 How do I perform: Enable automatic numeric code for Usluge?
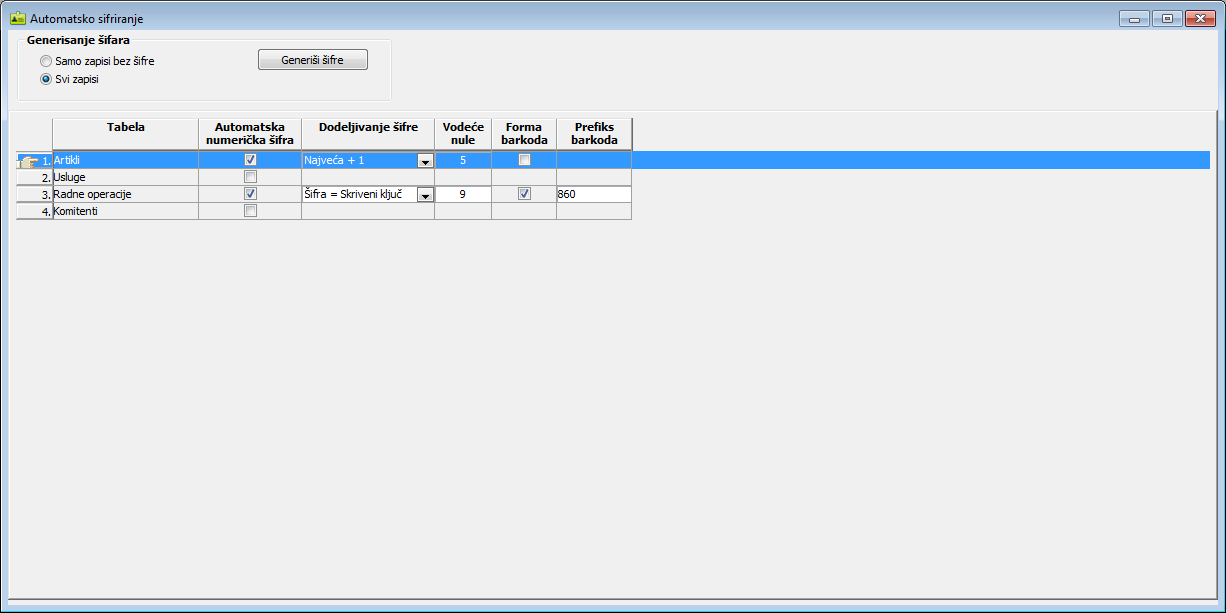coord(250,177)
